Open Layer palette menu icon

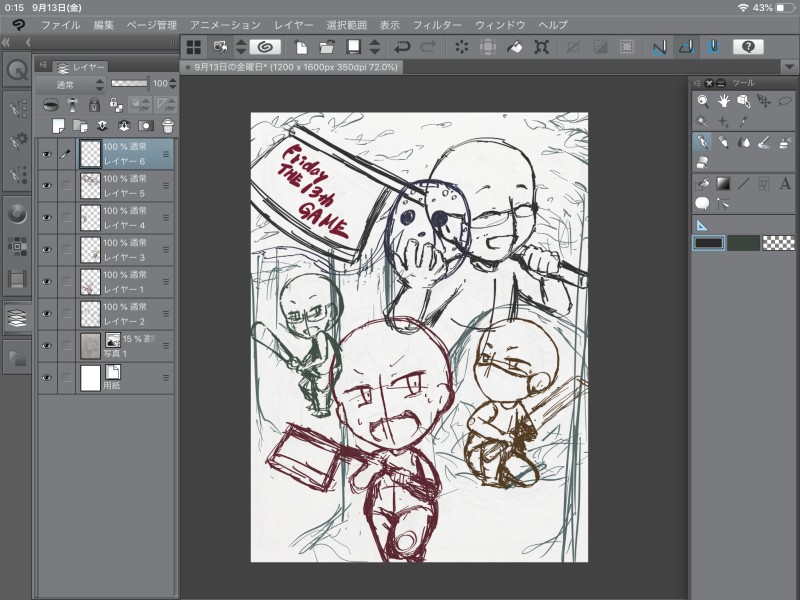coord(43,65)
